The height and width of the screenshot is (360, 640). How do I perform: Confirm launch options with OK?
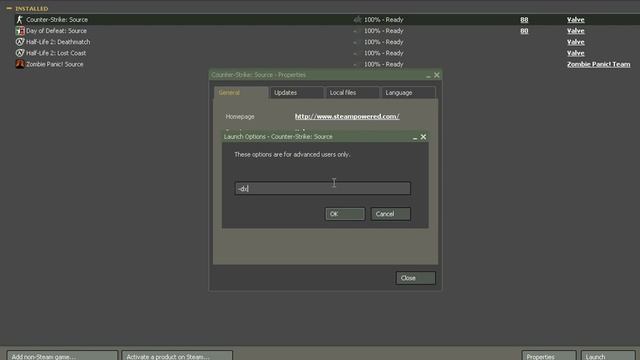345,214
